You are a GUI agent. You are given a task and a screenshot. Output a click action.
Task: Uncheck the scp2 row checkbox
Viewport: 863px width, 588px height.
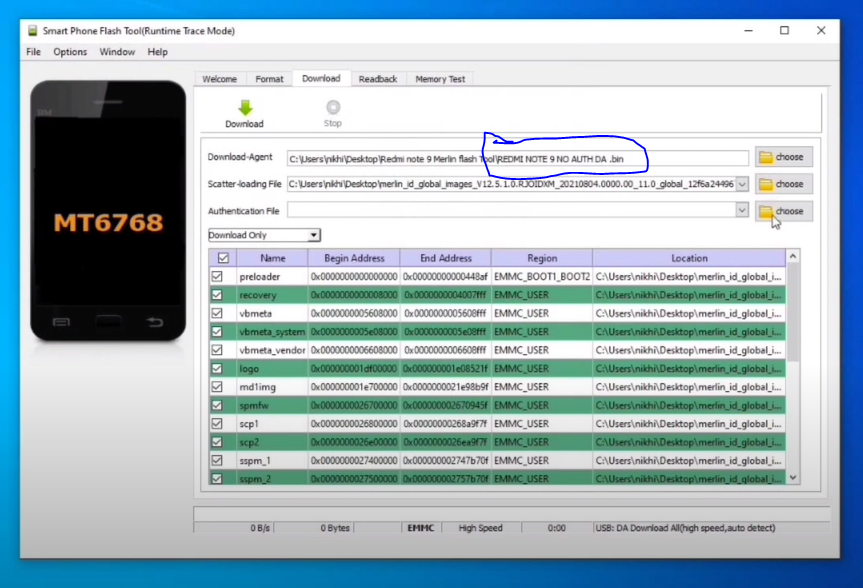tap(217, 442)
